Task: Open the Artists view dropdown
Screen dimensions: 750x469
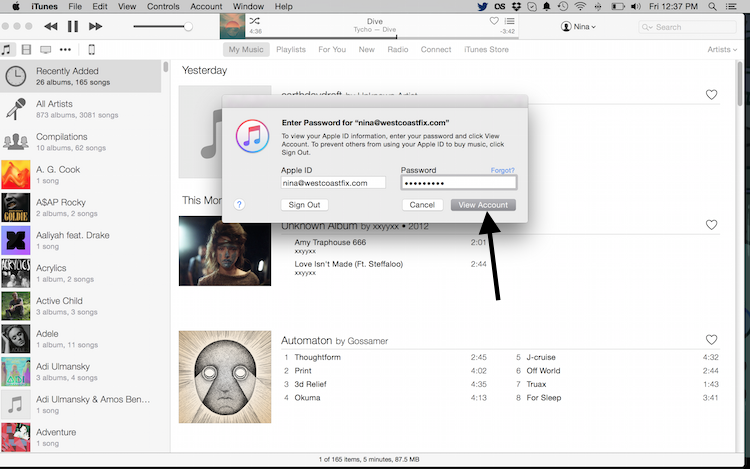Action: coord(722,49)
